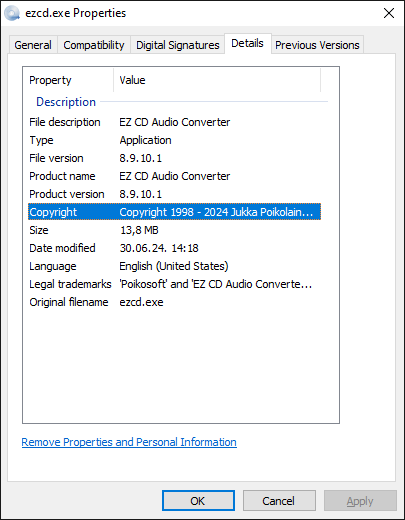Click the value '13,8 MB'
Viewport: 405px width, 520px height.
pos(139,230)
